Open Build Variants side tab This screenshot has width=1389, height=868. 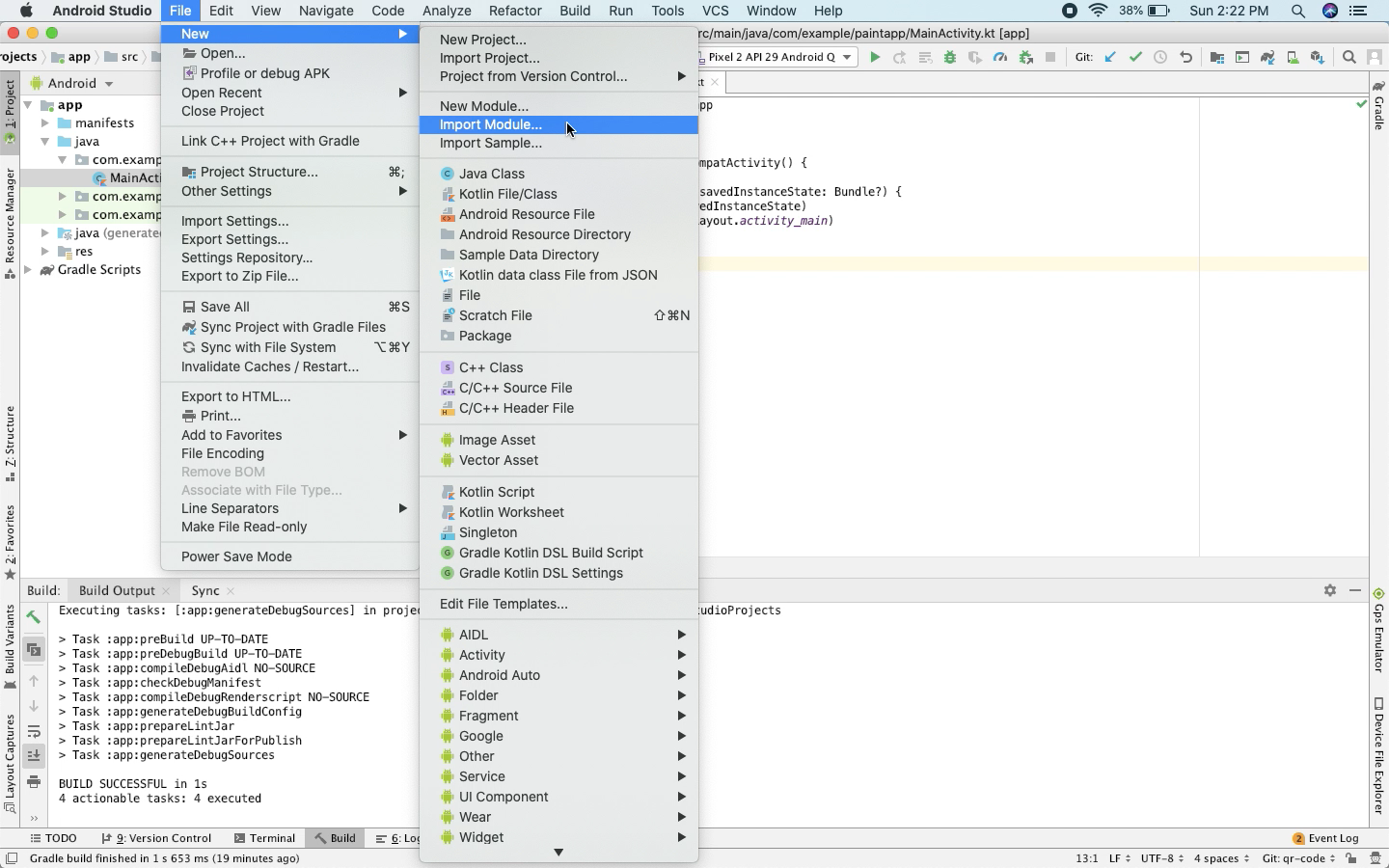[10, 646]
